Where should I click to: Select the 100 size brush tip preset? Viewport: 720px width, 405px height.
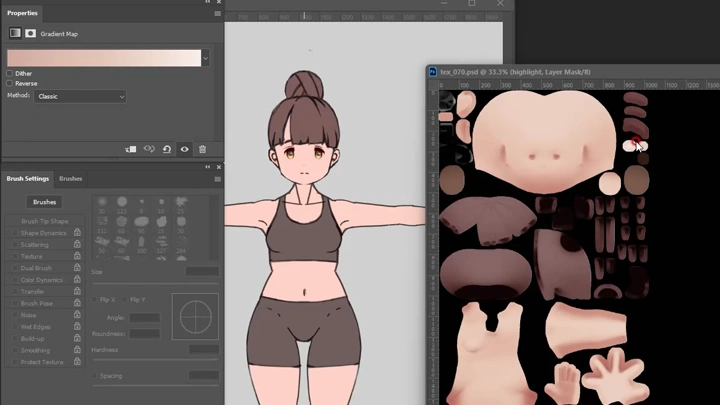[141, 245]
